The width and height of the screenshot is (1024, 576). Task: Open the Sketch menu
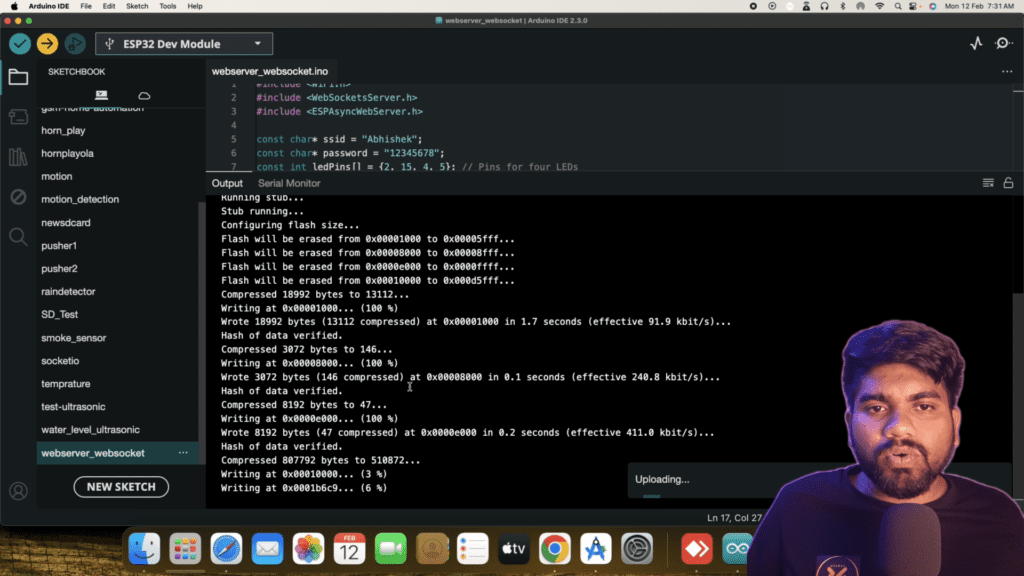point(137,6)
